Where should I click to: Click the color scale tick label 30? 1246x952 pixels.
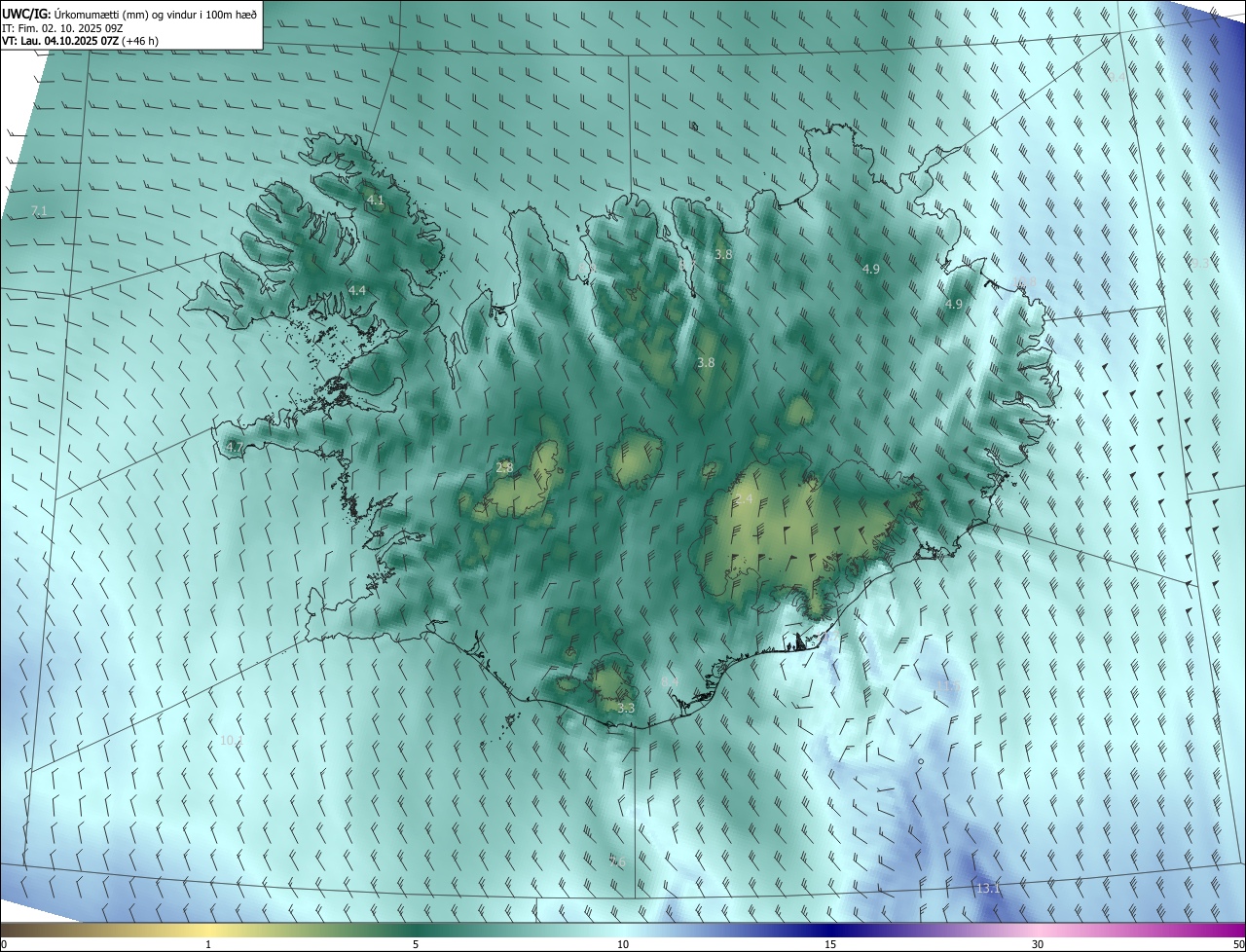click(1038, 944)
